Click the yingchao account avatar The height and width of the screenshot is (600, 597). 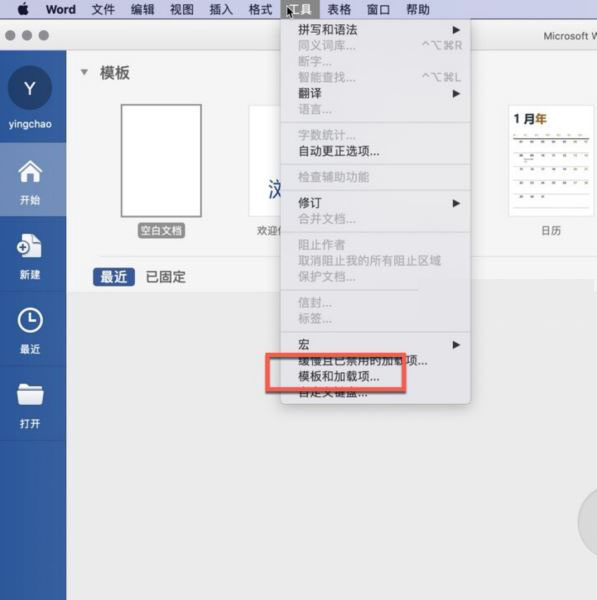[30, 88]
